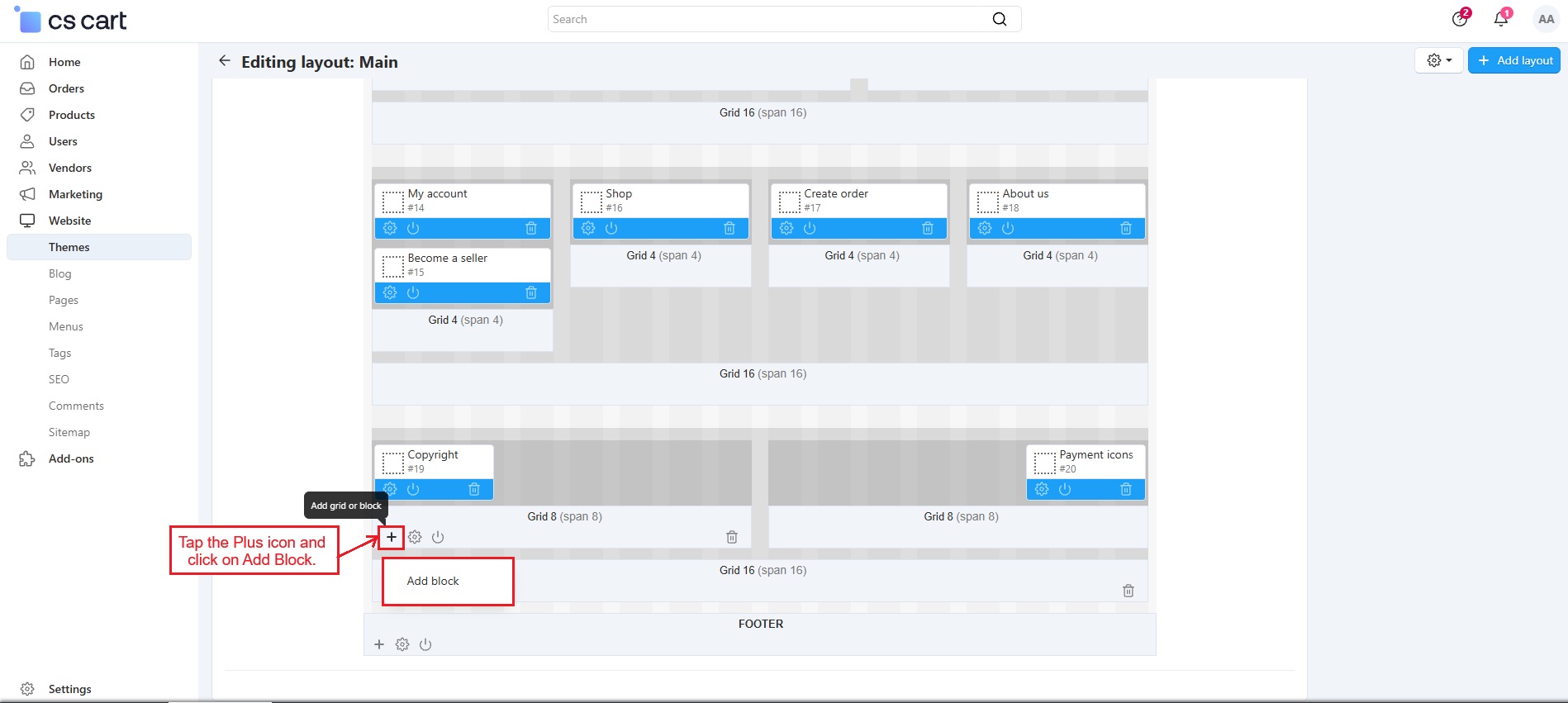This screenshot has height=703, width=1568.
Task: Go back using the arrow icon
Action: [x=224, y=61]
